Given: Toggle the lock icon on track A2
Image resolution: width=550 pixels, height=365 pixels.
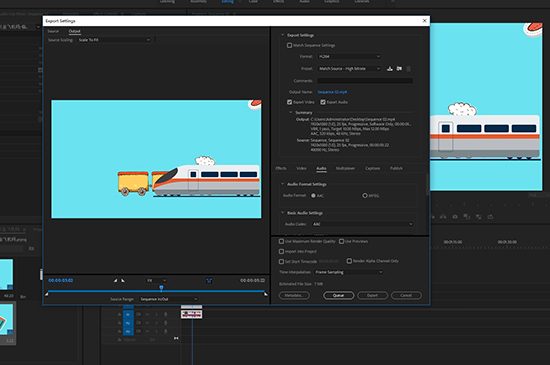Looking at the screenshot, I should 119,323.
